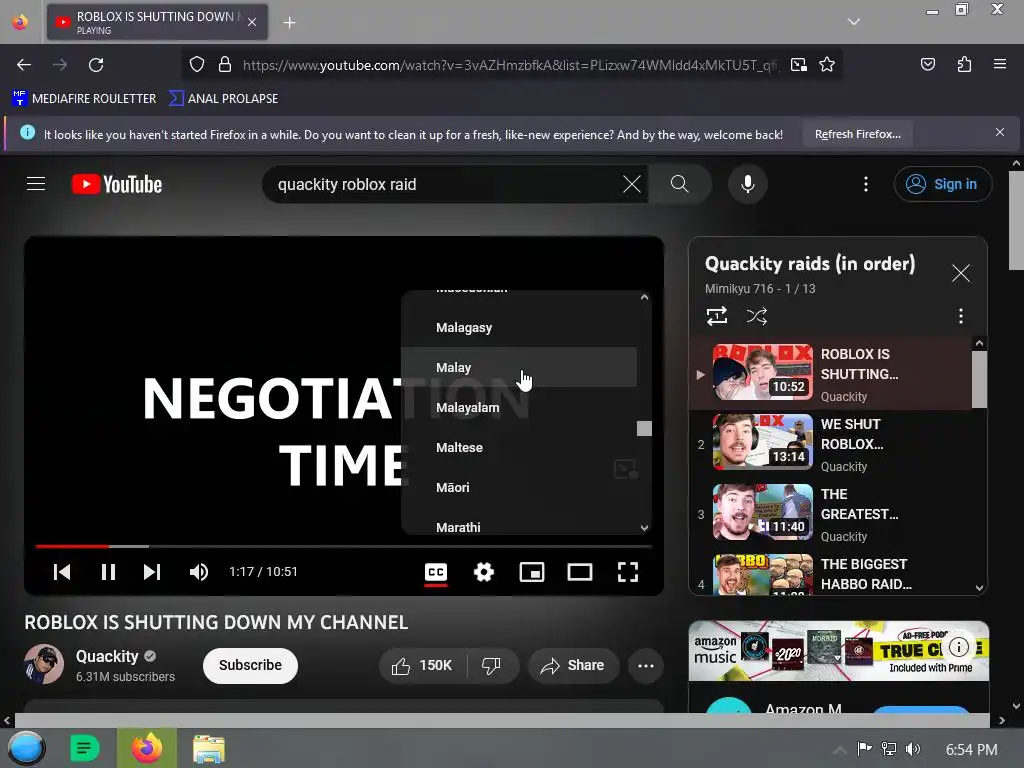
Task: Choose Maltese subtitle language
Action: 519,447
